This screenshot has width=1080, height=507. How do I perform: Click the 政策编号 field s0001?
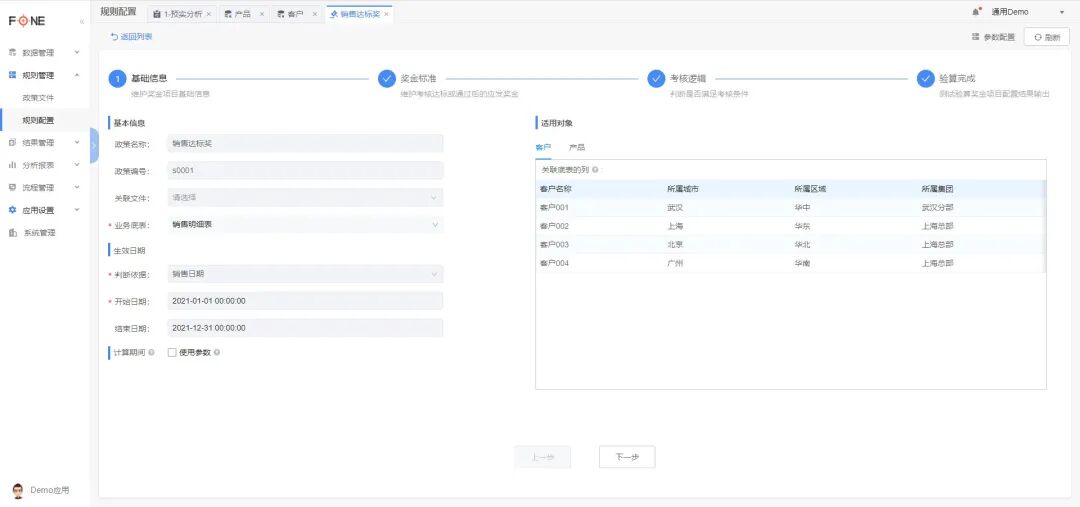(305, 170)
